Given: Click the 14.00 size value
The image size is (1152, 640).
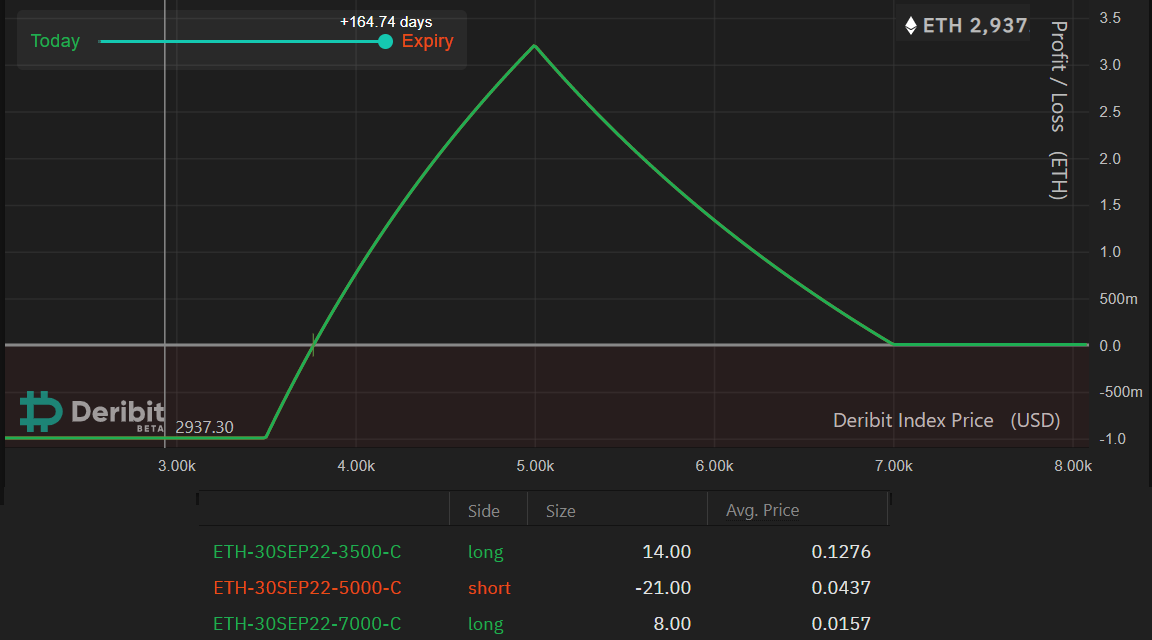Looking at the screenshot, I should pos(666,552).
